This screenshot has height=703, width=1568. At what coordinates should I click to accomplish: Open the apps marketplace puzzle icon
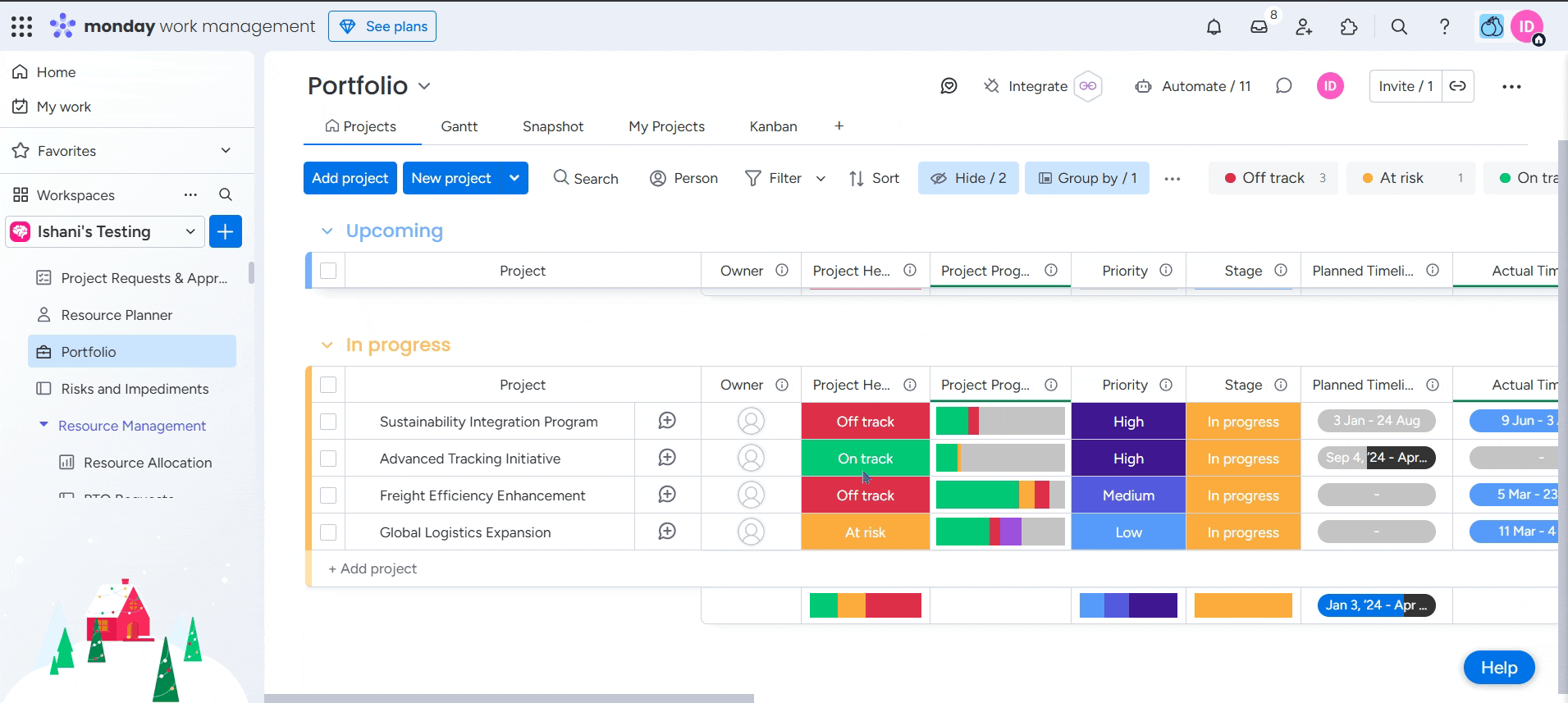tap(1349, 26)
